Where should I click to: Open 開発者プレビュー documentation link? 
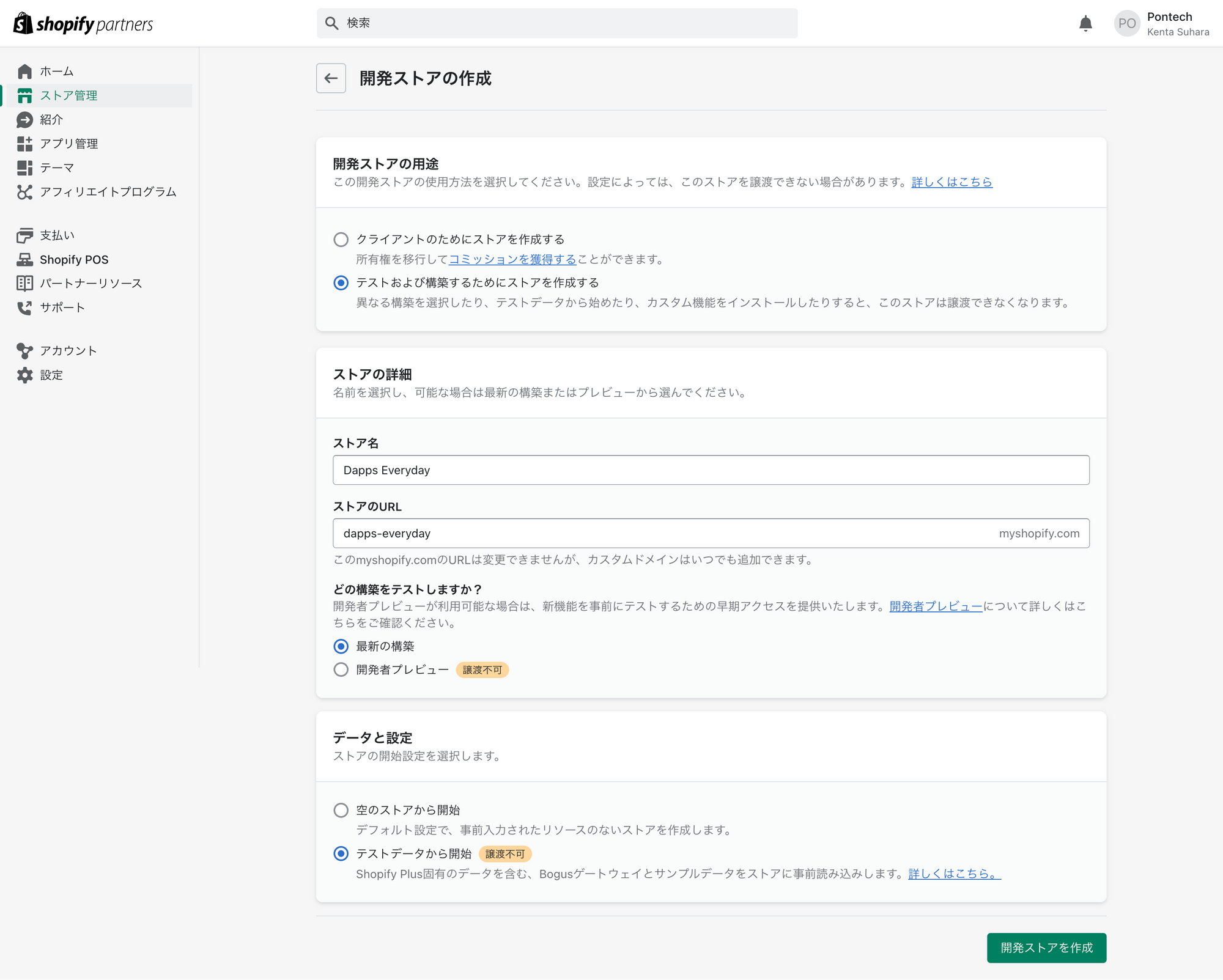point(936,606)
